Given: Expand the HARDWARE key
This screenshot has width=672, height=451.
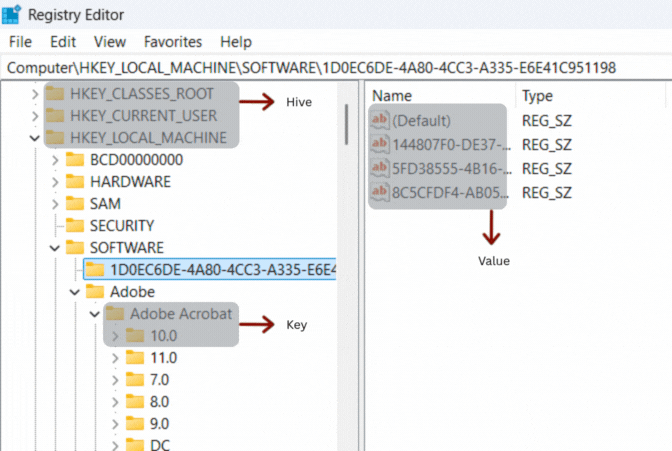Looking at the screenshot, I should point(55,182).
